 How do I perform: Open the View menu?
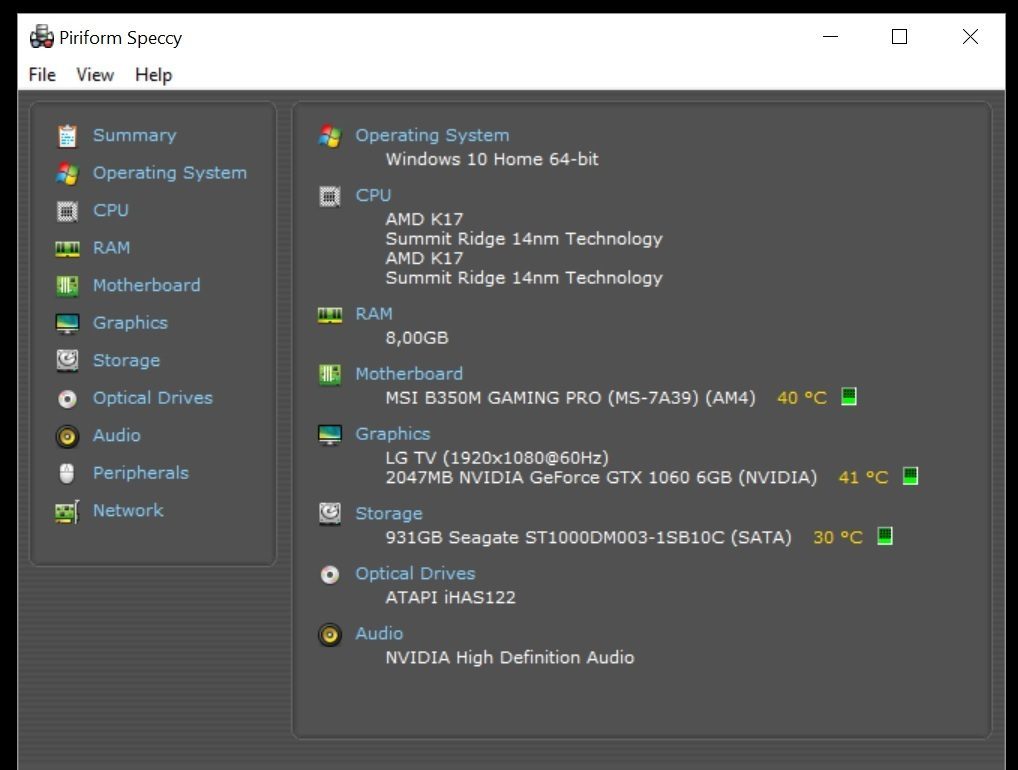click(95, 75)
